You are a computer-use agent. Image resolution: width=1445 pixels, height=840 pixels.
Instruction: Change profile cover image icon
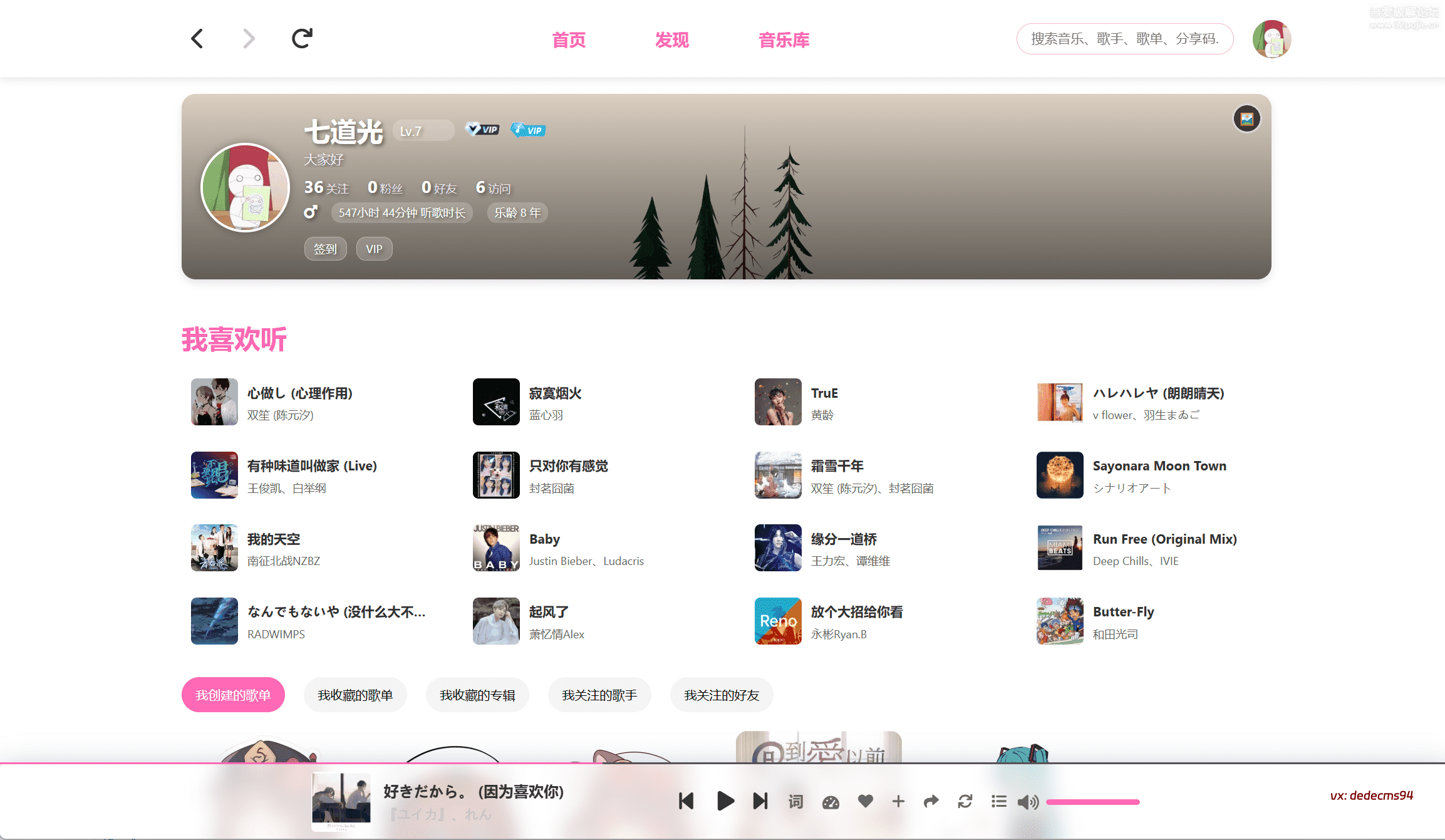click(x=1246, y=119)
